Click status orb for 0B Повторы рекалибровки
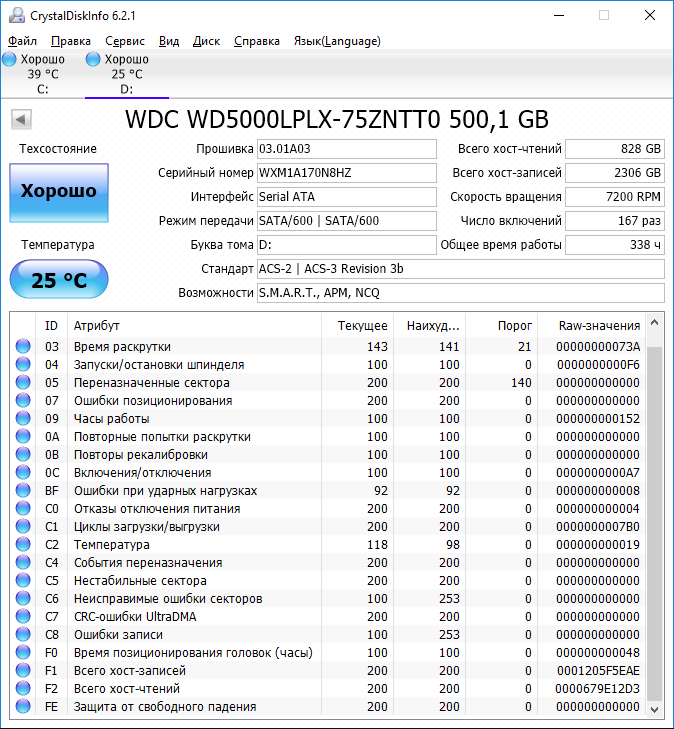The height and width of the screenshot is (729, 674). tap(23, 454)
